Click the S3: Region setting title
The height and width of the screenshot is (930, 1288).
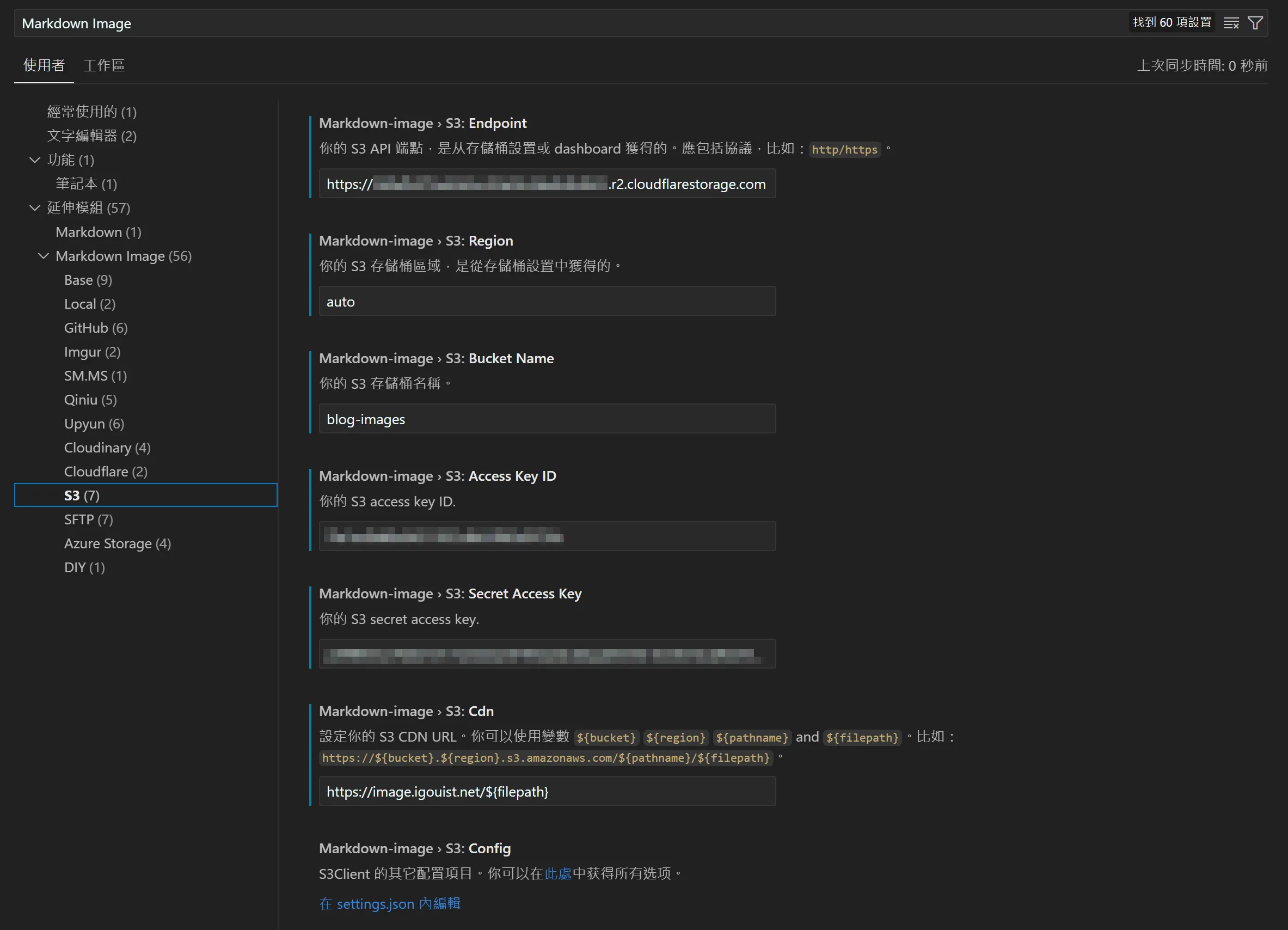(x=416, y=240)
